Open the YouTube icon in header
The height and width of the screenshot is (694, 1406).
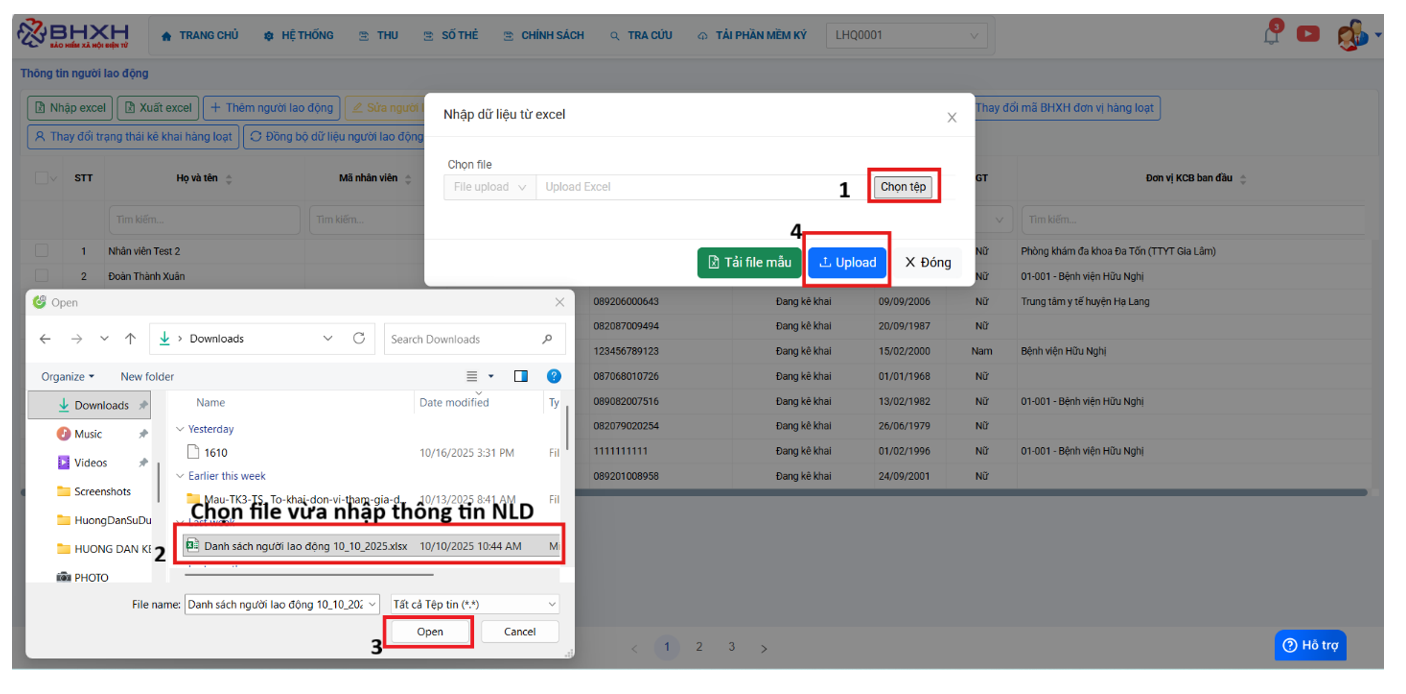[x=1308, y=34]
